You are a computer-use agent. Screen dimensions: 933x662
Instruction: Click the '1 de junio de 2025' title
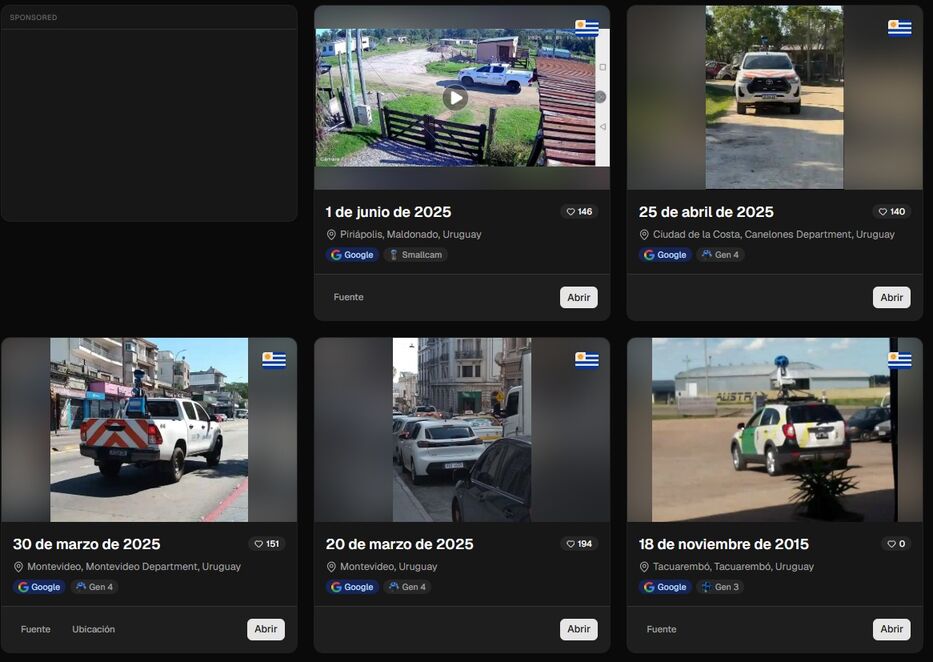point(389,212)
